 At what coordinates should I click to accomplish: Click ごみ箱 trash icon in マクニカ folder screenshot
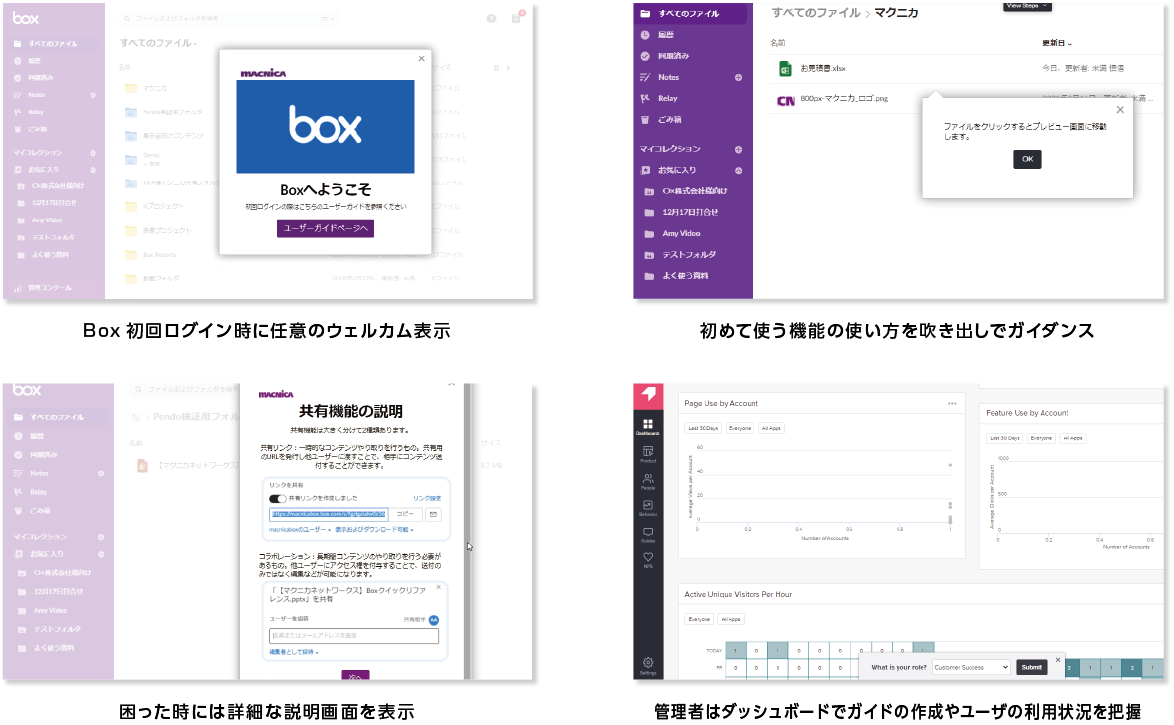click(x=645, y=119)
